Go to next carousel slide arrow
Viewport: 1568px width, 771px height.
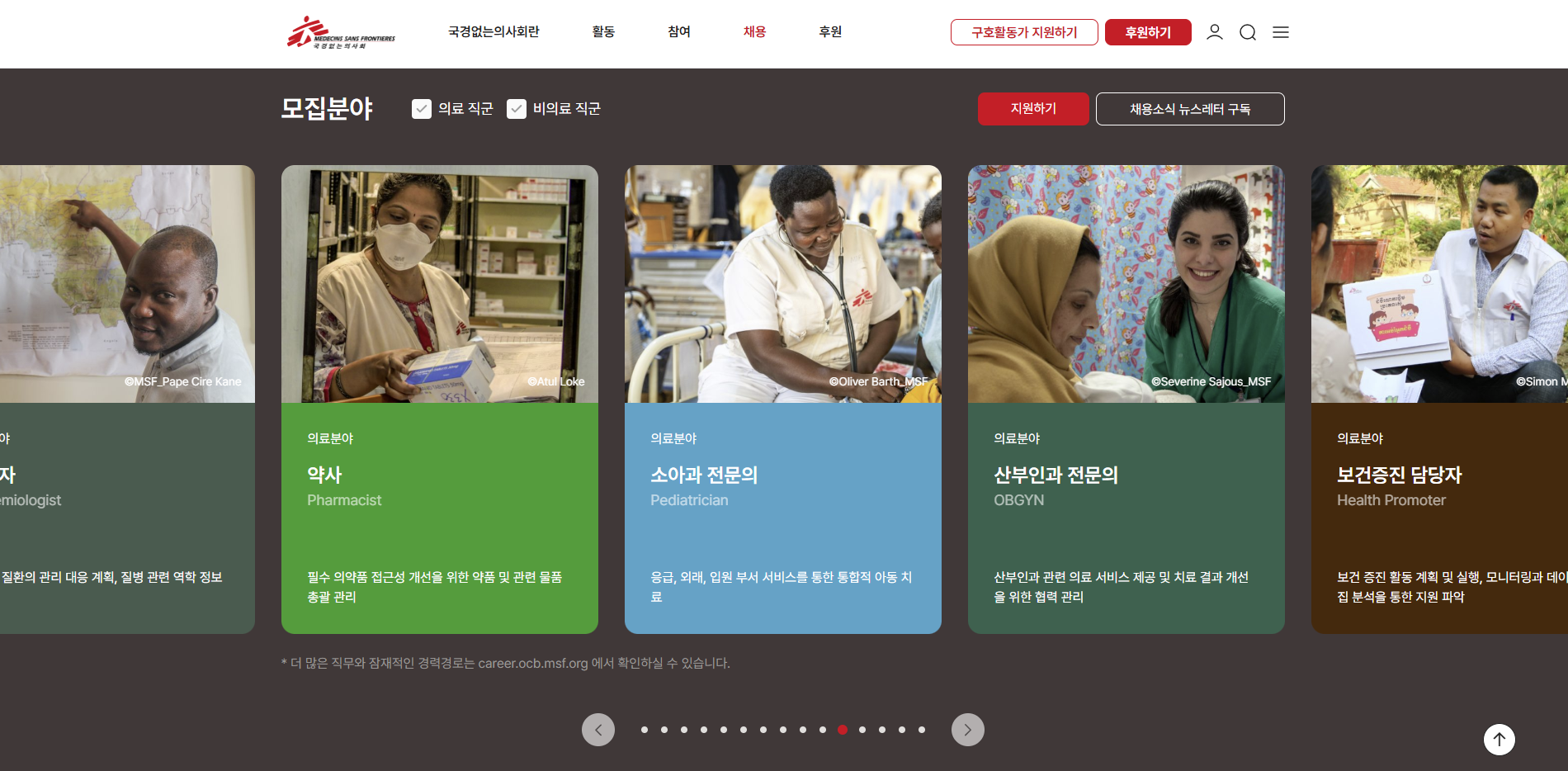(x=968, y=730)
